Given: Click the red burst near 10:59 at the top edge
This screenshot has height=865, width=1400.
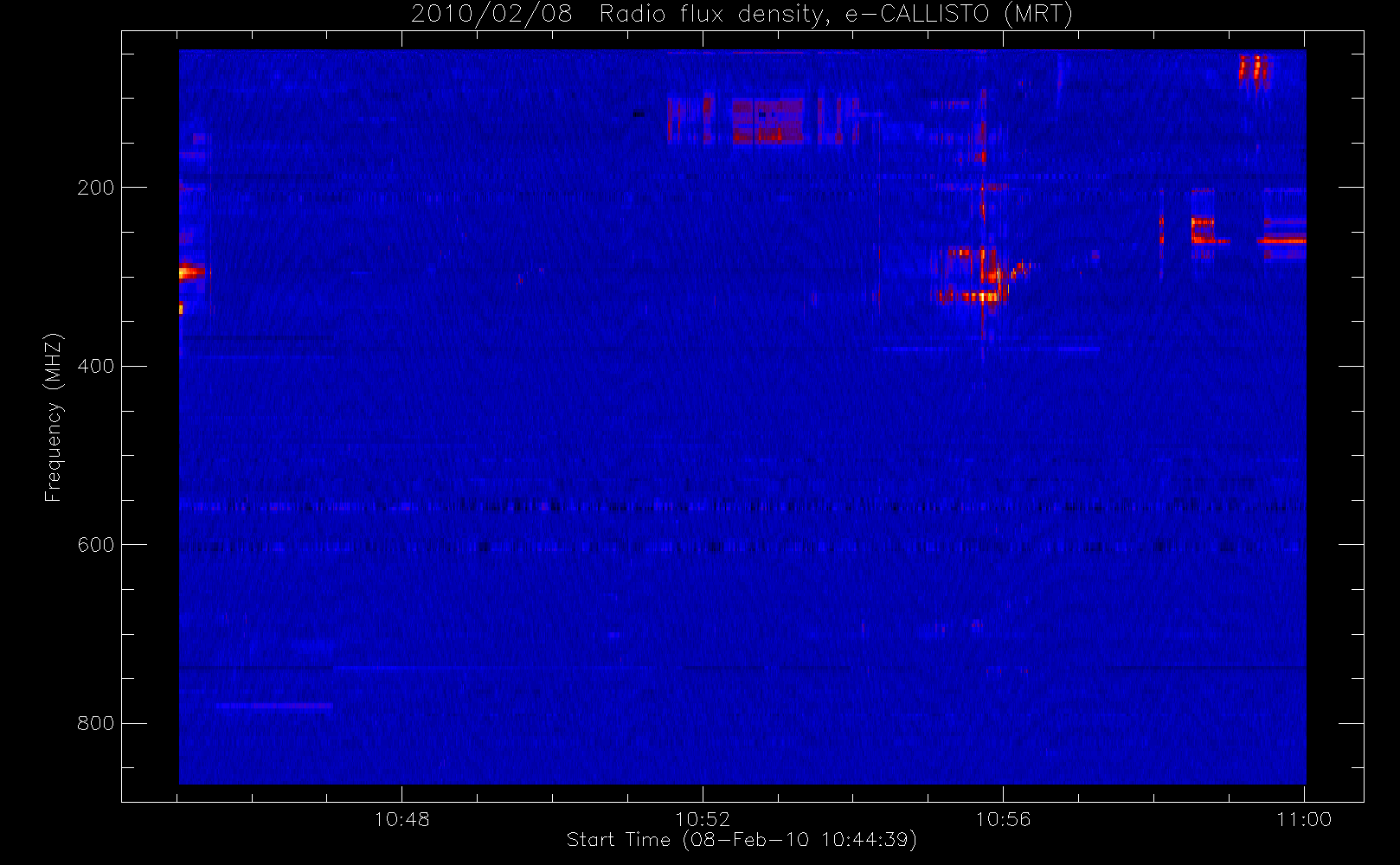Looking at the screenshot, I should point(1254,68).
